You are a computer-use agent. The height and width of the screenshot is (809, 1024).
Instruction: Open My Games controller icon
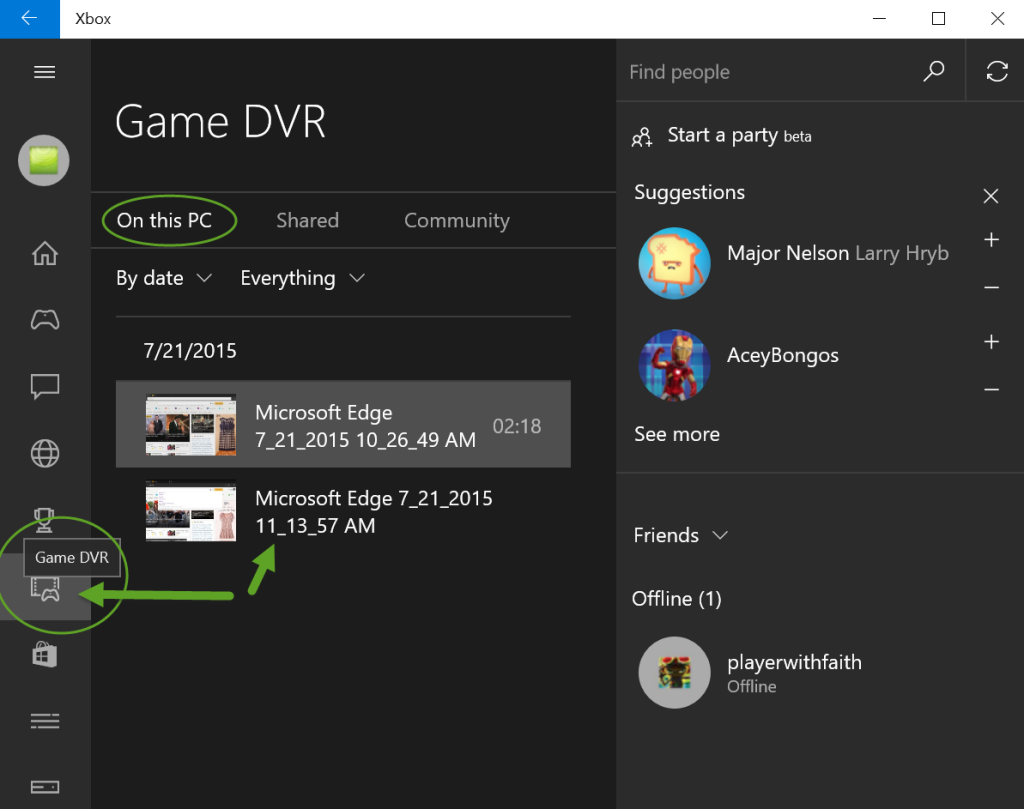(x=45, y=319)
